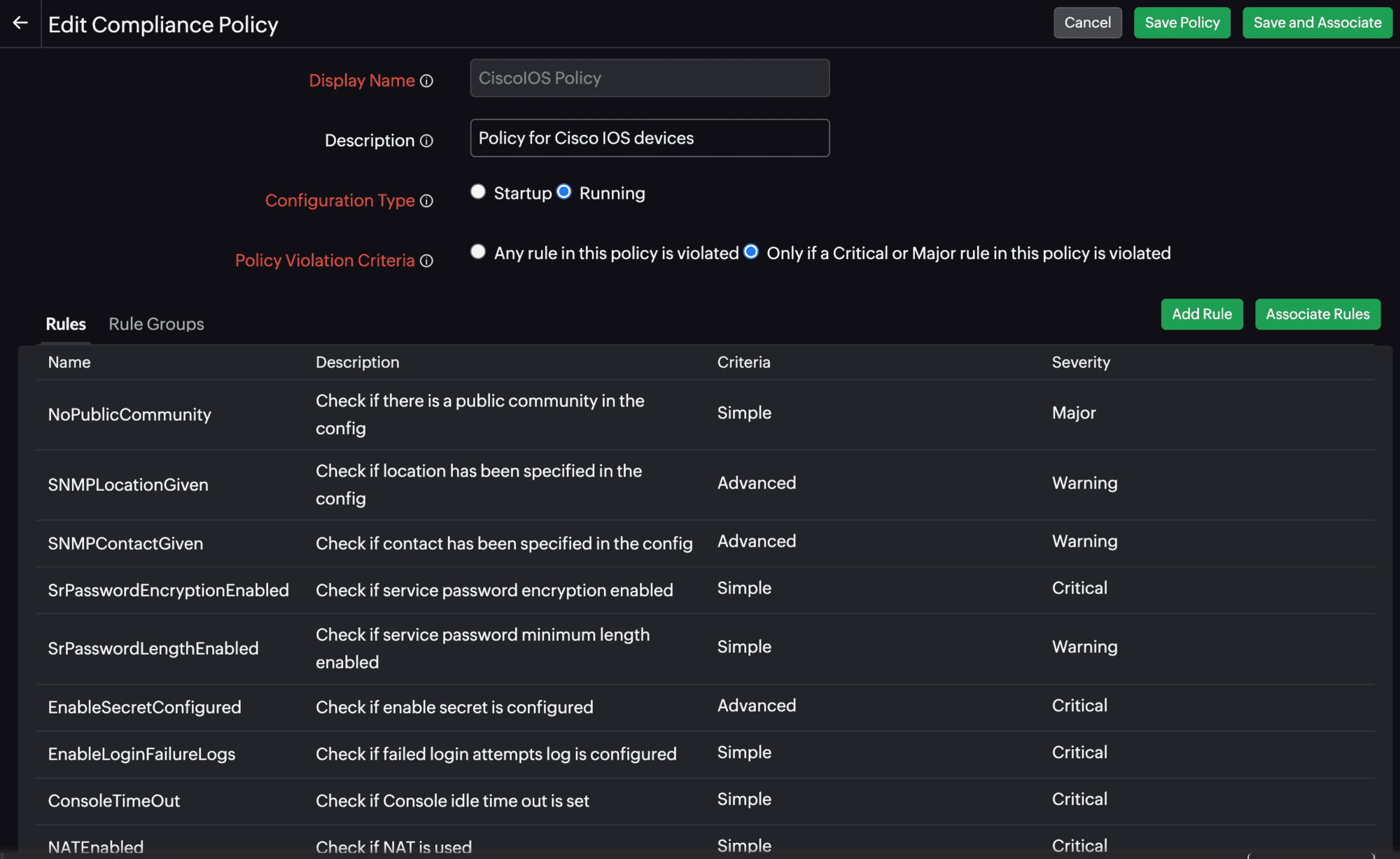The image size is (1400, 859).
Task: Click into the Description text field
Action: (x=650, y=138)
